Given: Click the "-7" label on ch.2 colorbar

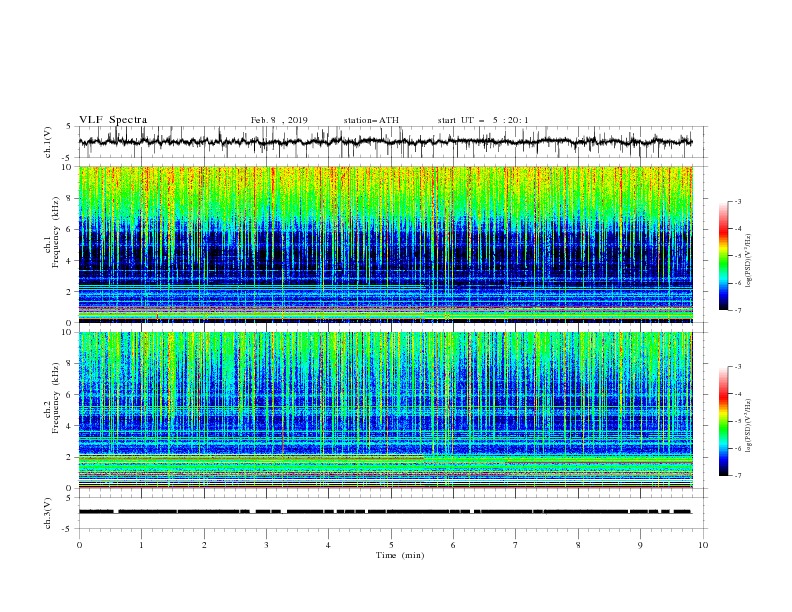Looking at the screenshot, I should click(737, 476).
